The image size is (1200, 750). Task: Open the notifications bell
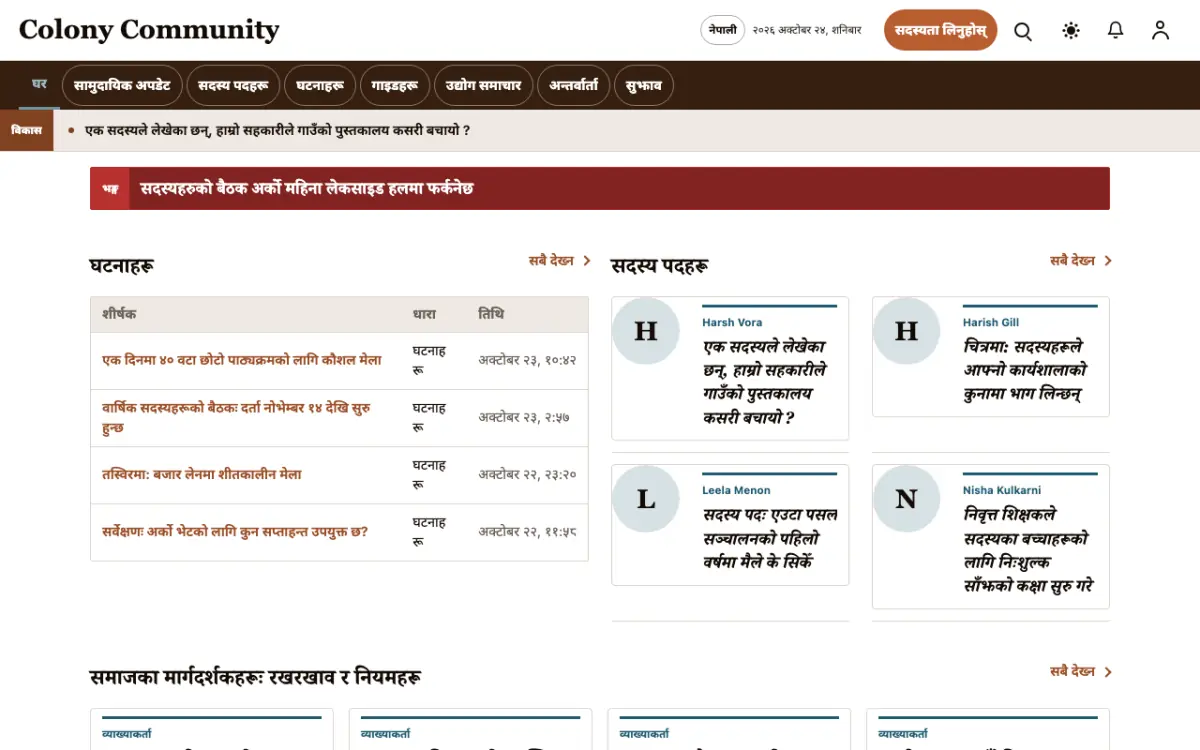(x=1116, y=31)
